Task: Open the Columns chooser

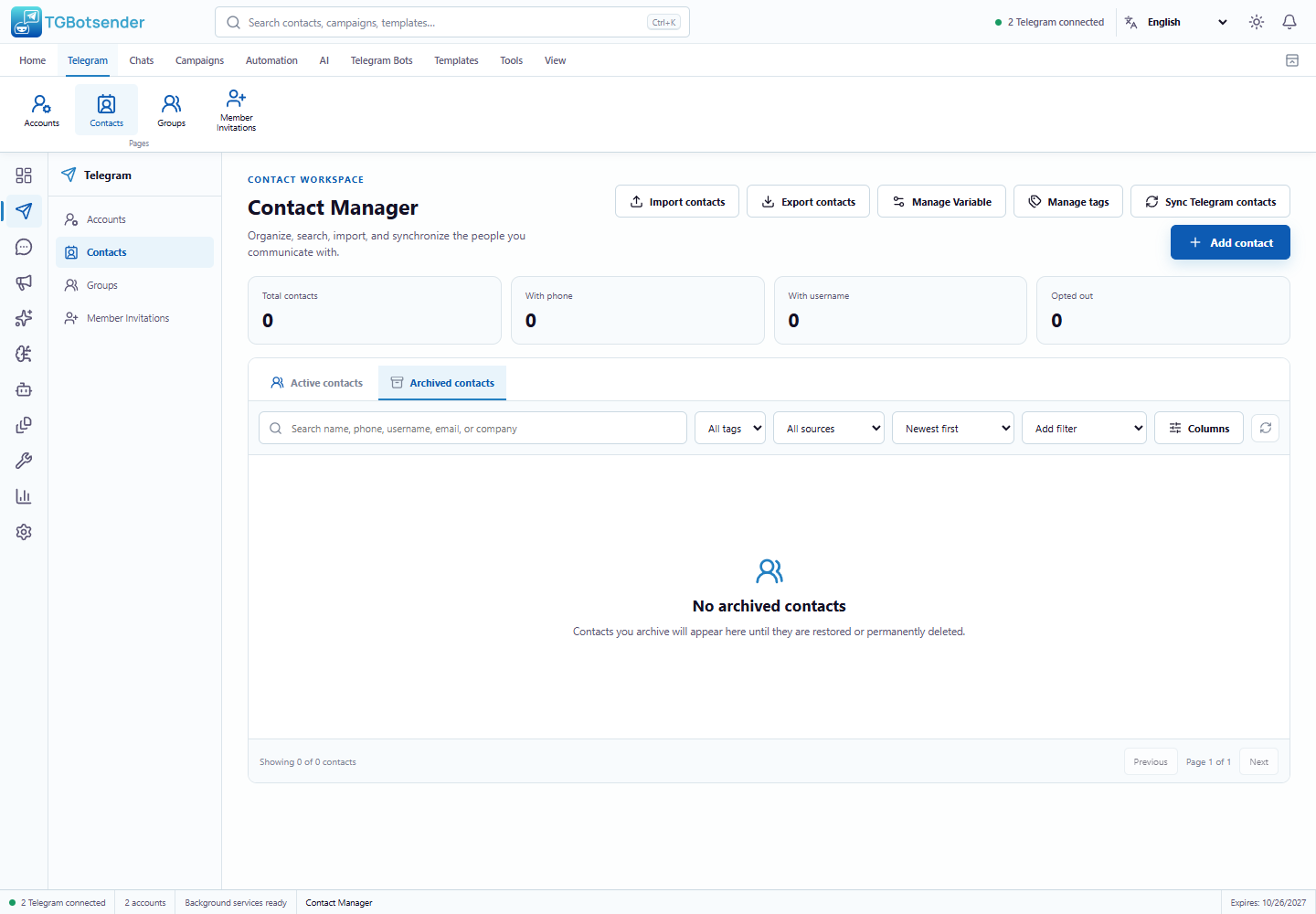Action: click(1199, 428)
